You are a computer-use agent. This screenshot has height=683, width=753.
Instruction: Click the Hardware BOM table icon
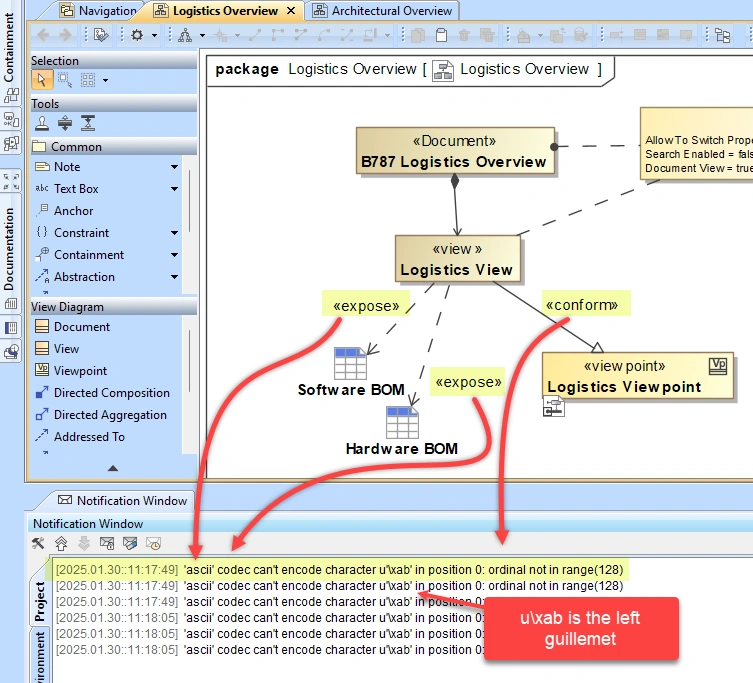point(402,422)
